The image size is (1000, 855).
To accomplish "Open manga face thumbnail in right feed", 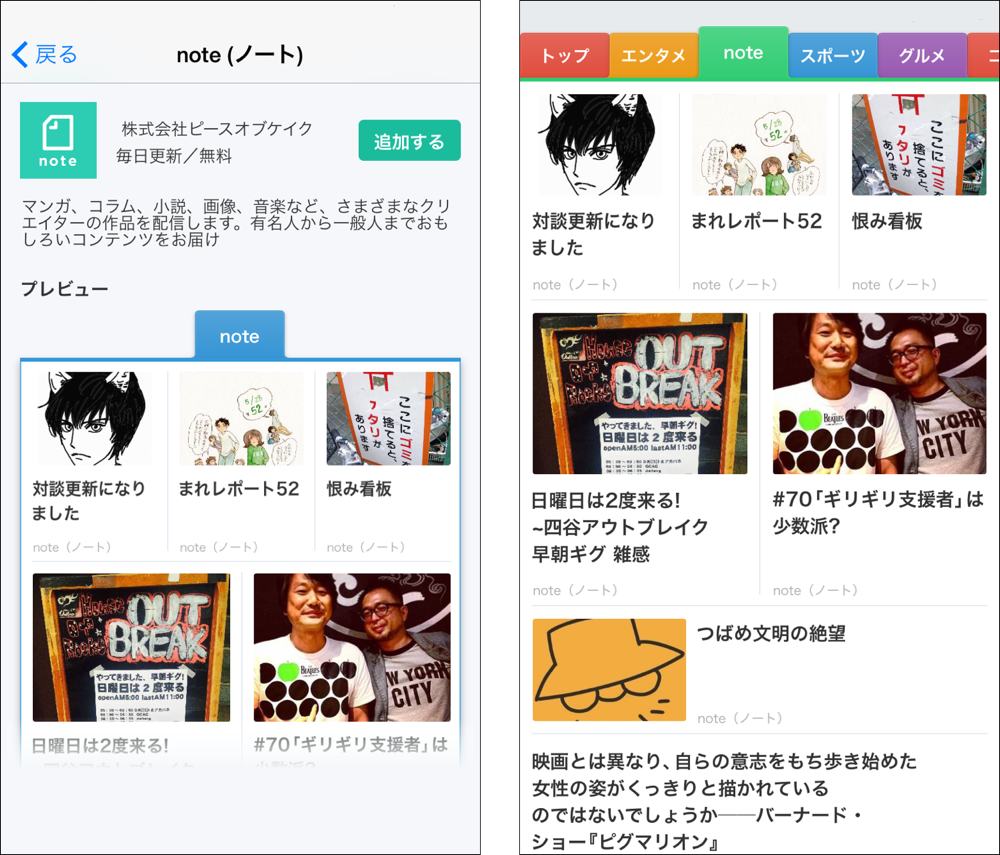I will click(x=599, y=145).
